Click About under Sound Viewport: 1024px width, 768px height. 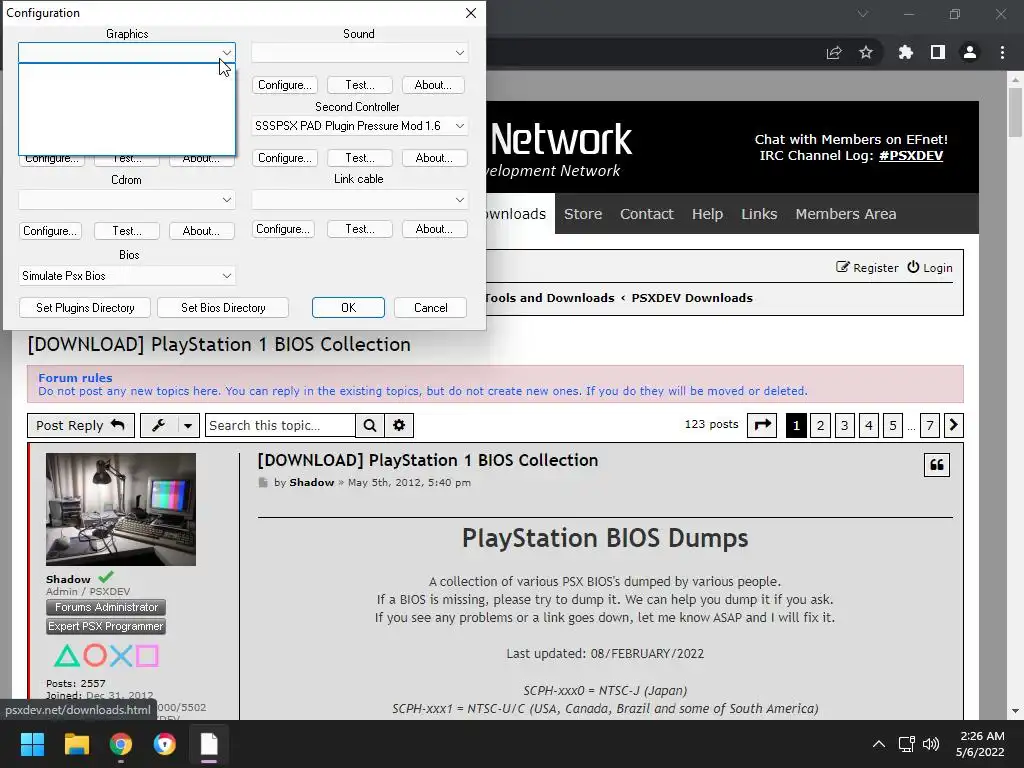[433, 85]
